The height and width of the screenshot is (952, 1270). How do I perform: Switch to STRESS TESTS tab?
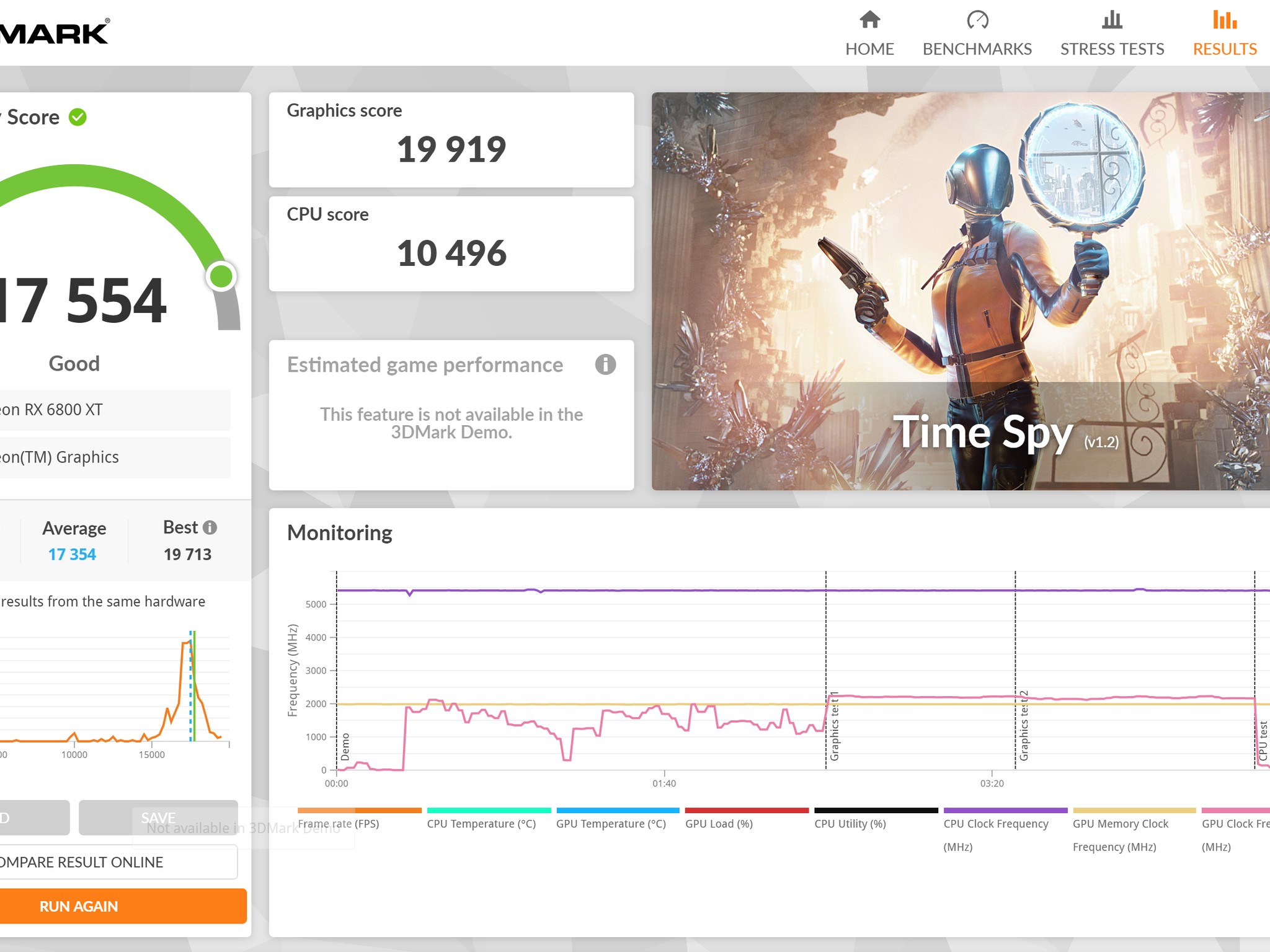click(x=1112, y=49)
